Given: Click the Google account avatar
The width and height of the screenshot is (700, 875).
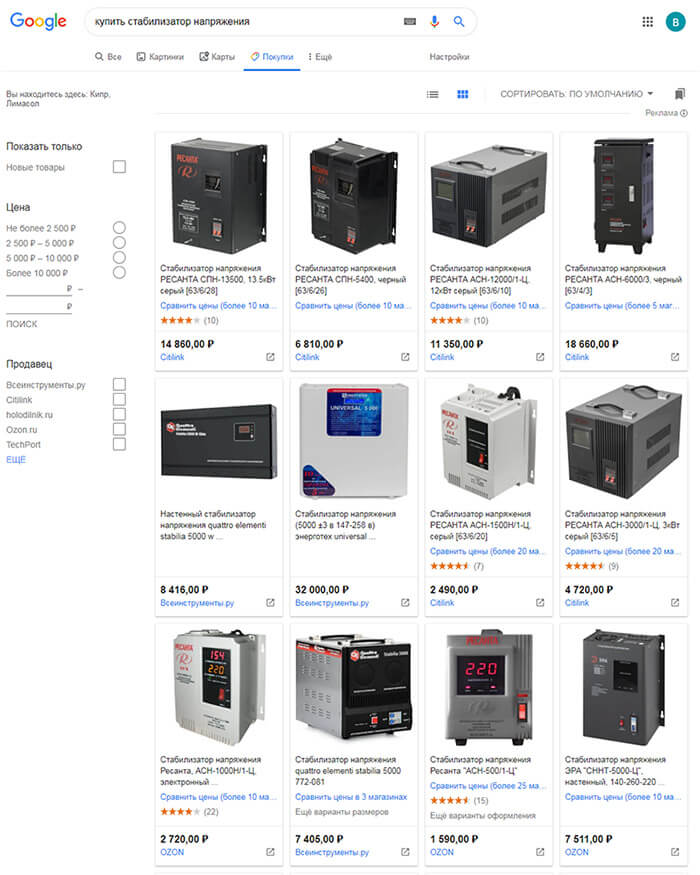Looking at the screenshot, I should pyautogui.click(x=675, y=22).
